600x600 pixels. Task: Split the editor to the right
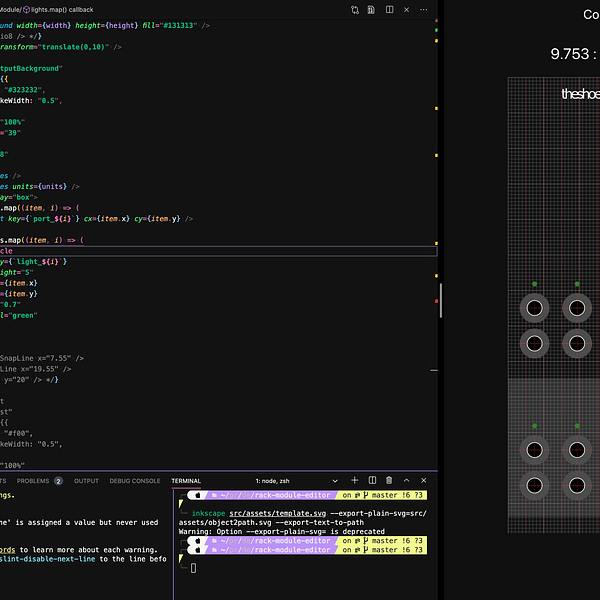pyautogui.click(x=389, y=10)
